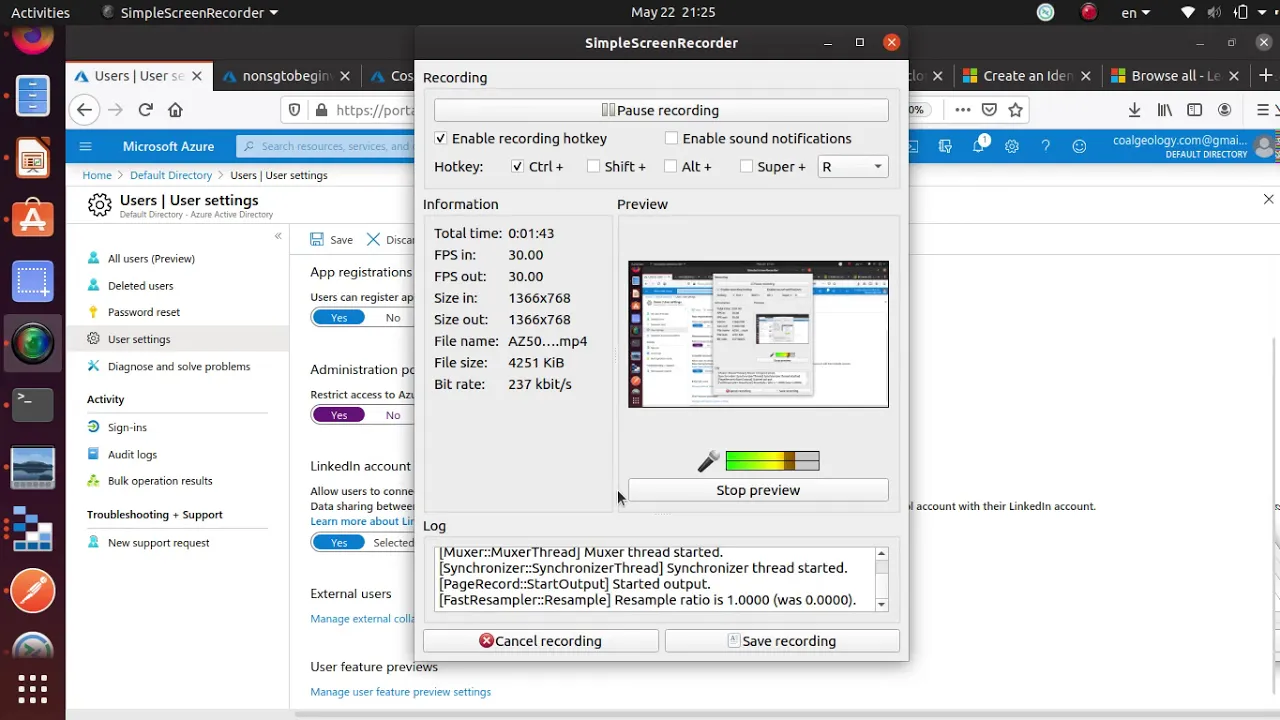Open Azure directory and subscription filter icon
1280x720 pixels.
(945, 146)
